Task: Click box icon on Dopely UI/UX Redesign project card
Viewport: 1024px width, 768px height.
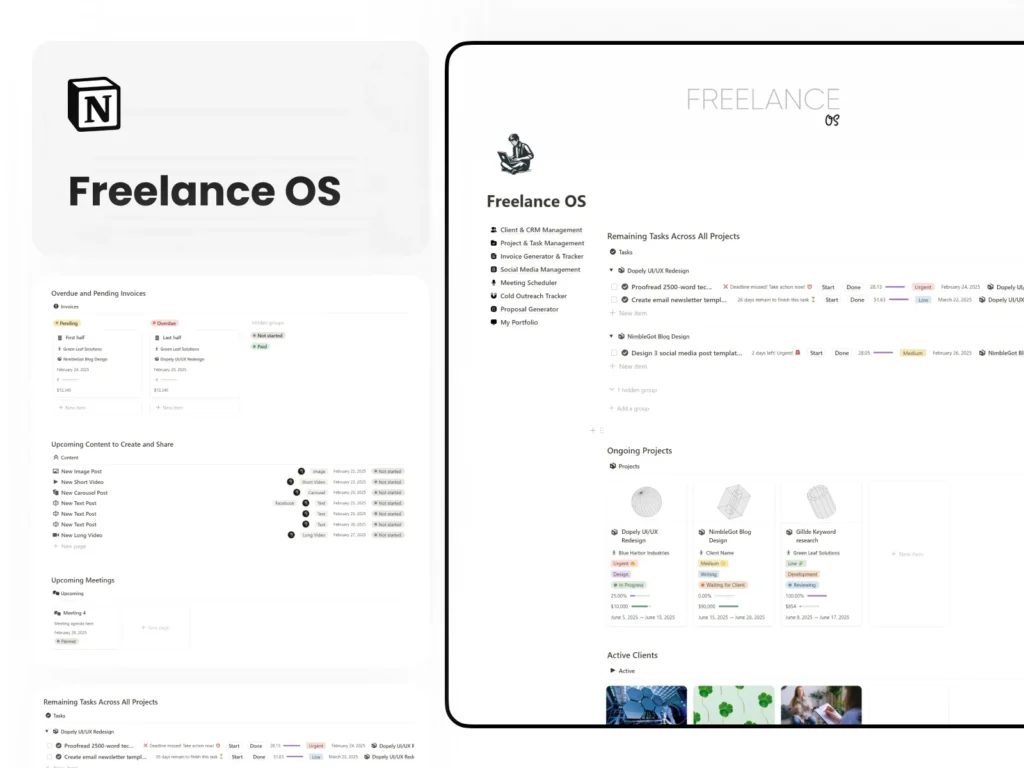Action: coord(615,532)
